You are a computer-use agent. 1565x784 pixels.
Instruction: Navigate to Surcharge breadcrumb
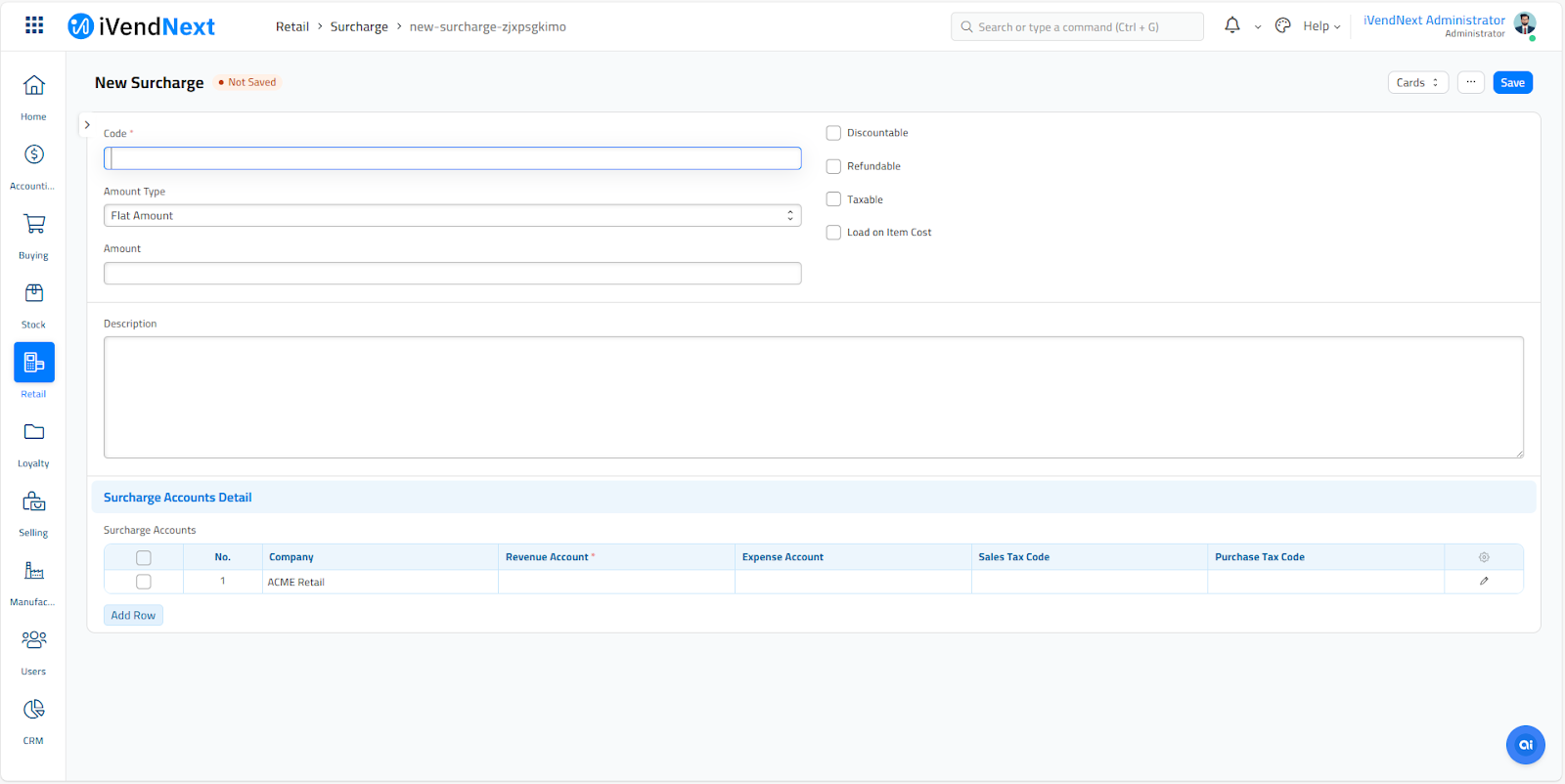359,27
